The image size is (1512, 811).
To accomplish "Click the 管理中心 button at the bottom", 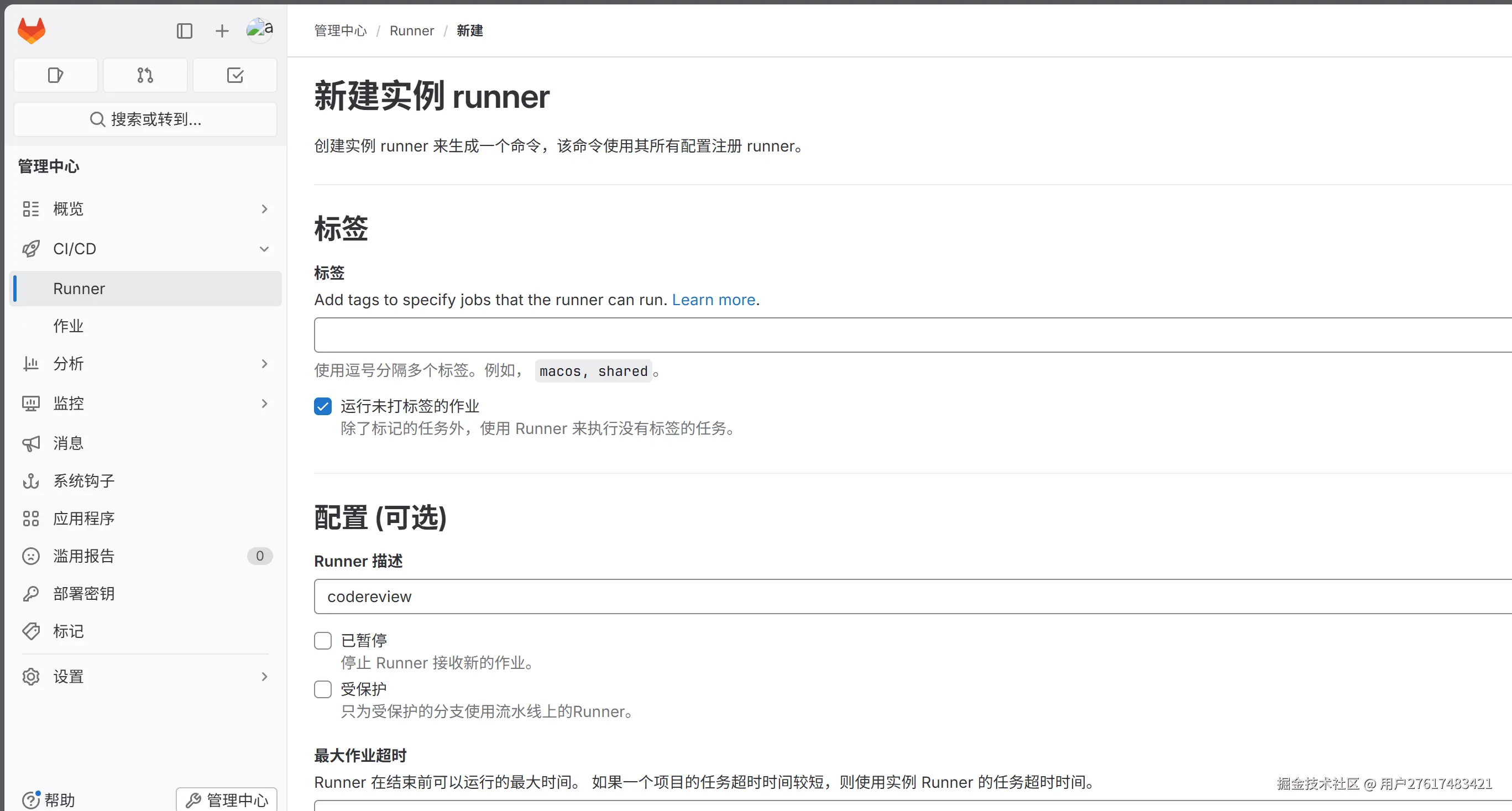I will [x=227, y=799].
